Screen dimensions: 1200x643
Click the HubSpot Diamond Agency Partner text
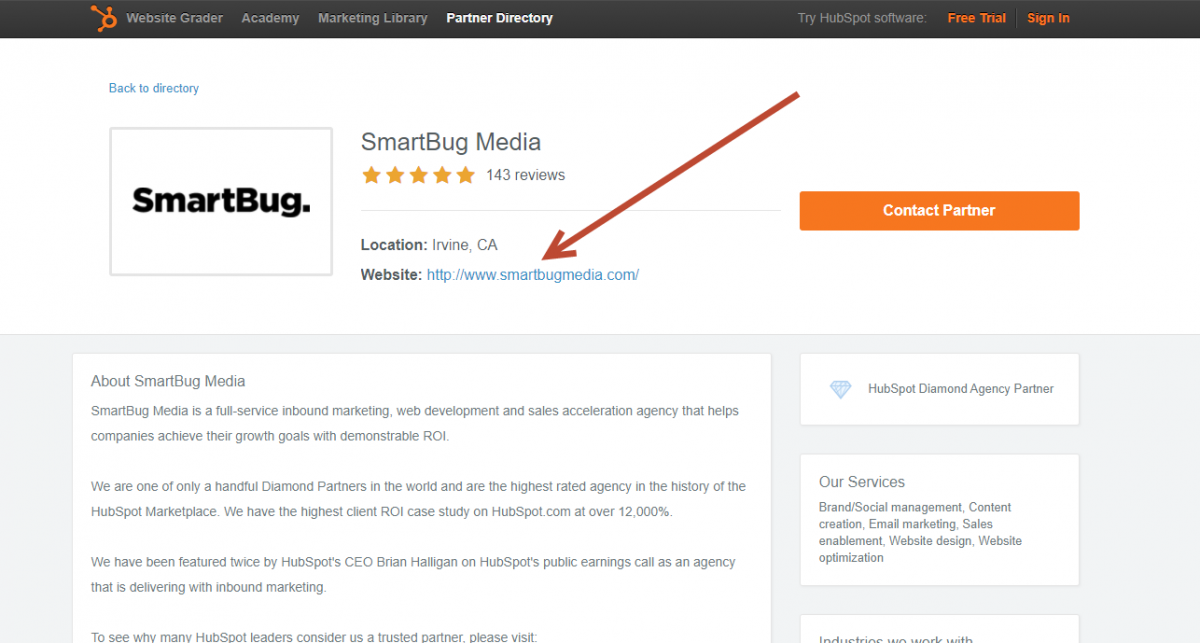pyautogui.click(x=960, y=389)
